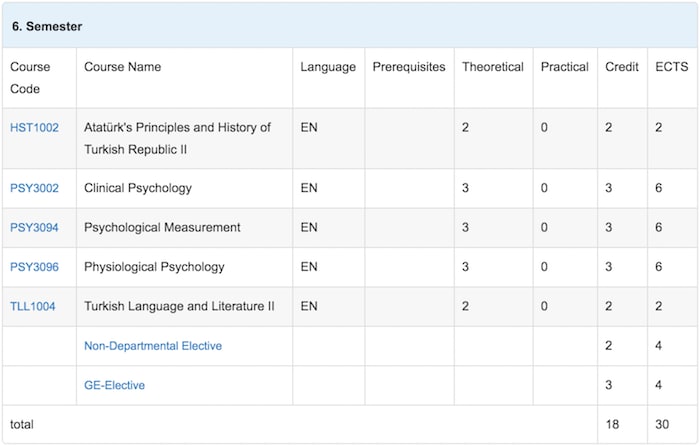
Task: Click the 6. Semester section header
Action: (x=47, y=26)
